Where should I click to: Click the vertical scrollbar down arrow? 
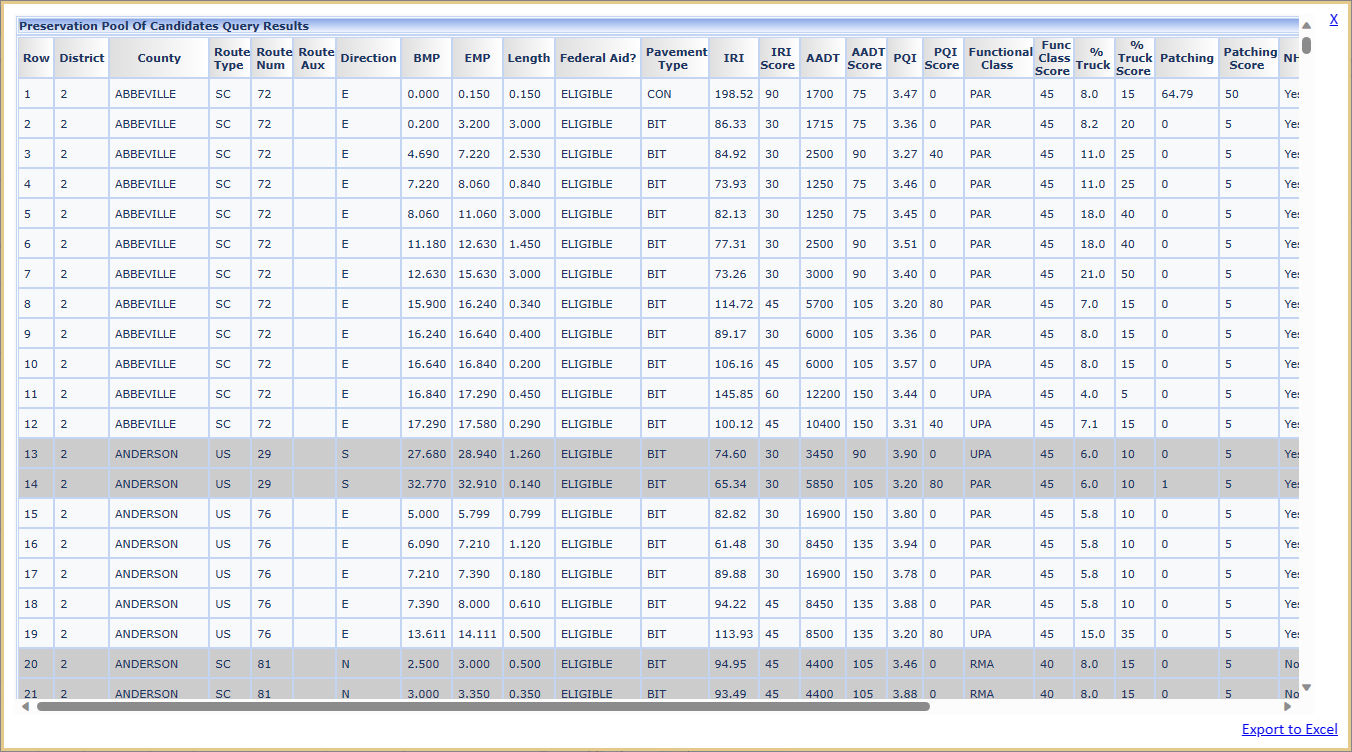click(1306, 687)
